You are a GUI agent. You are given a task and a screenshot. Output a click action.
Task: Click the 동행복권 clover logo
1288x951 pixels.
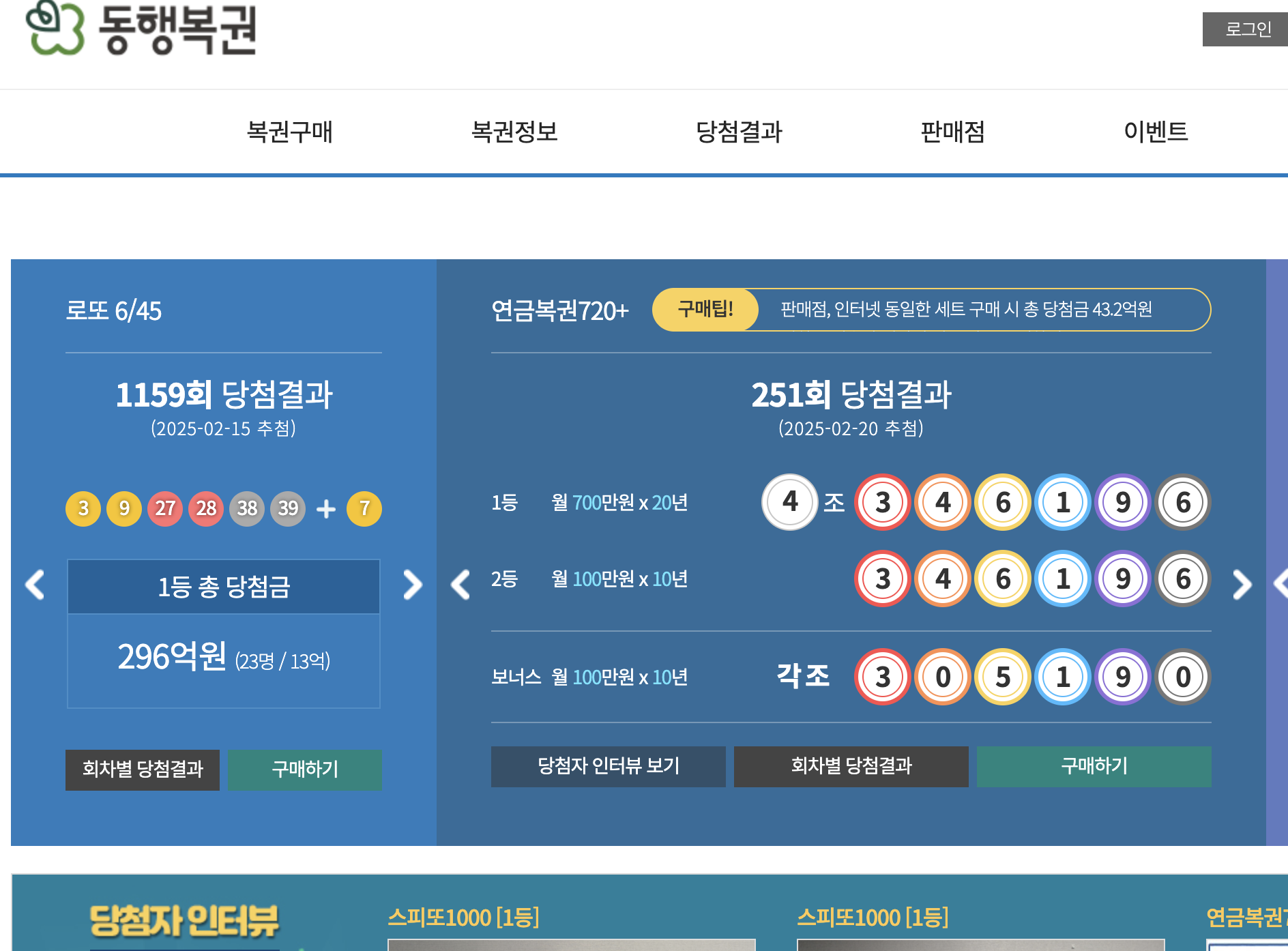click(141, 29)
